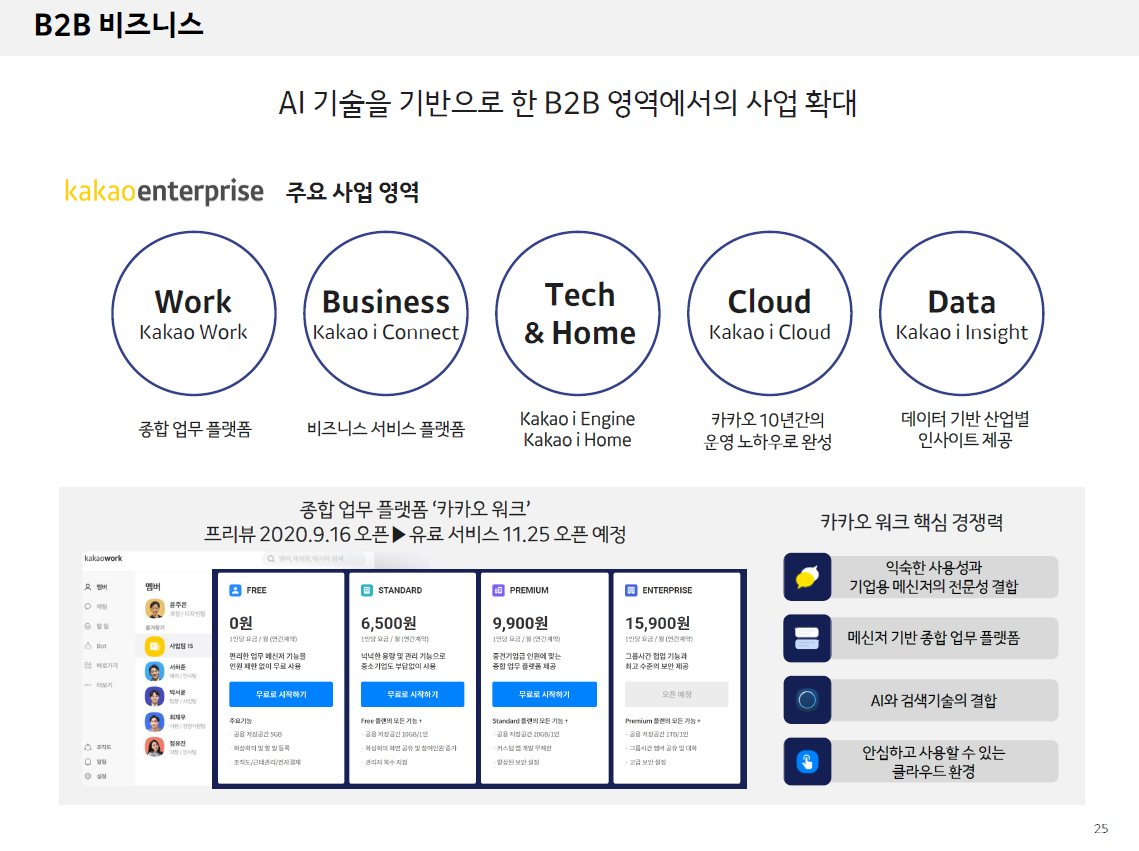Click the messenger platform card icon
Screen dimensions: 1139x851
point(807,638)
